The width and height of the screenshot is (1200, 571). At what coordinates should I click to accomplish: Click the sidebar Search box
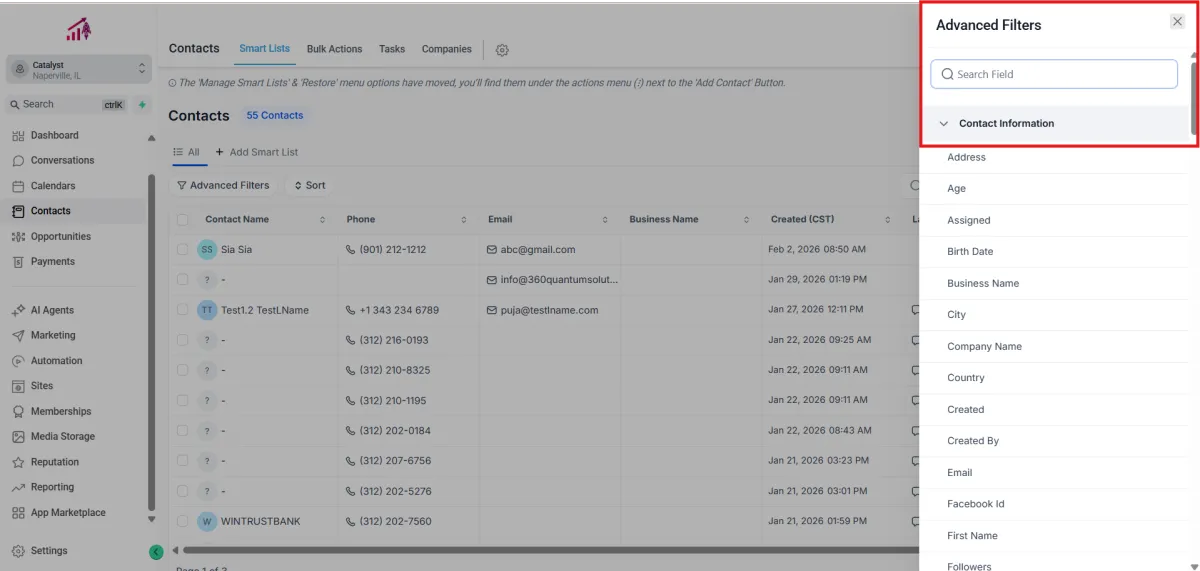pyautogui.click(x=65, y=104)
